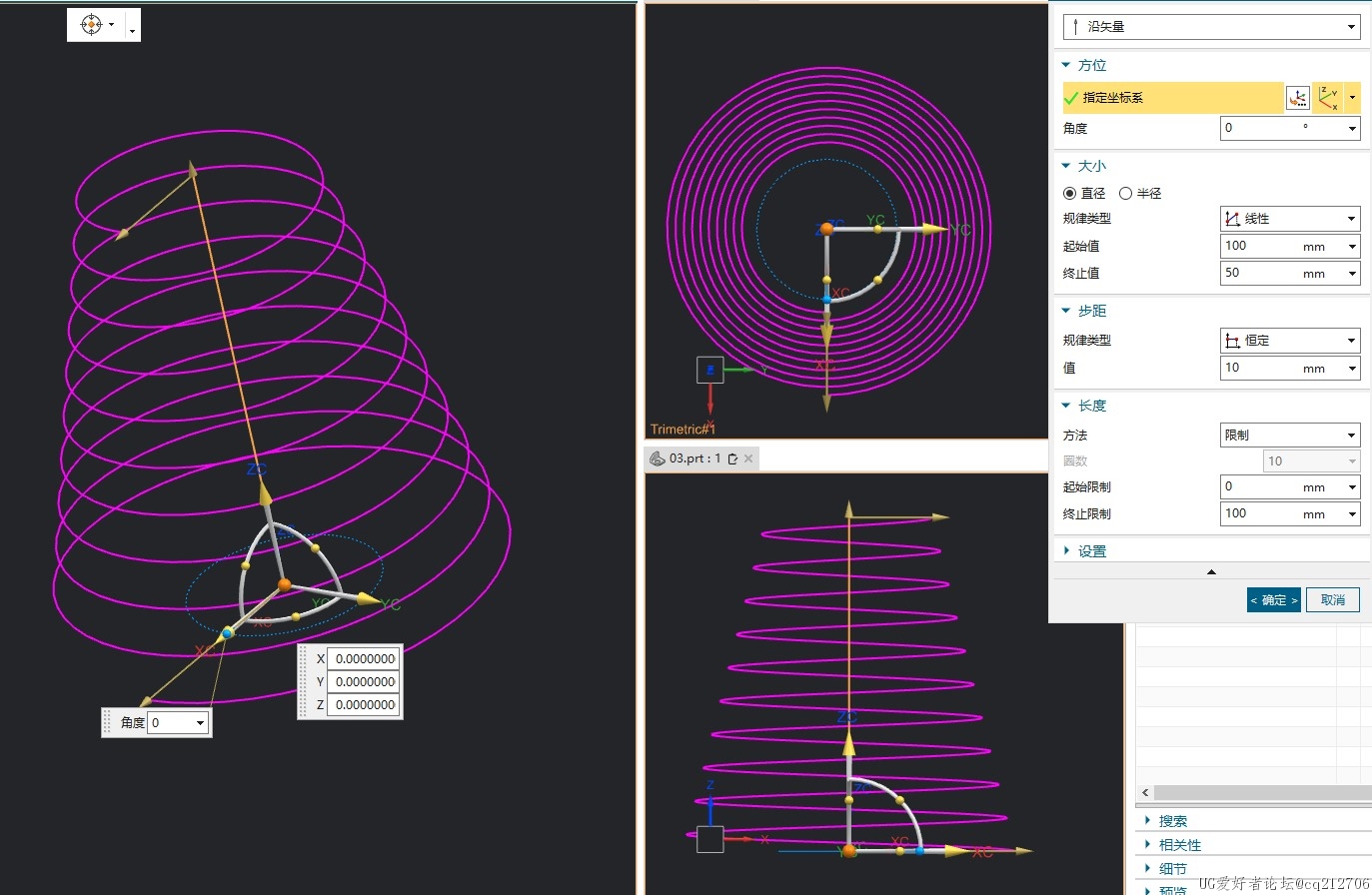Expand the 相关性 panel
This screenshot has height=895, width=1372.
[x=1148, y=845]
